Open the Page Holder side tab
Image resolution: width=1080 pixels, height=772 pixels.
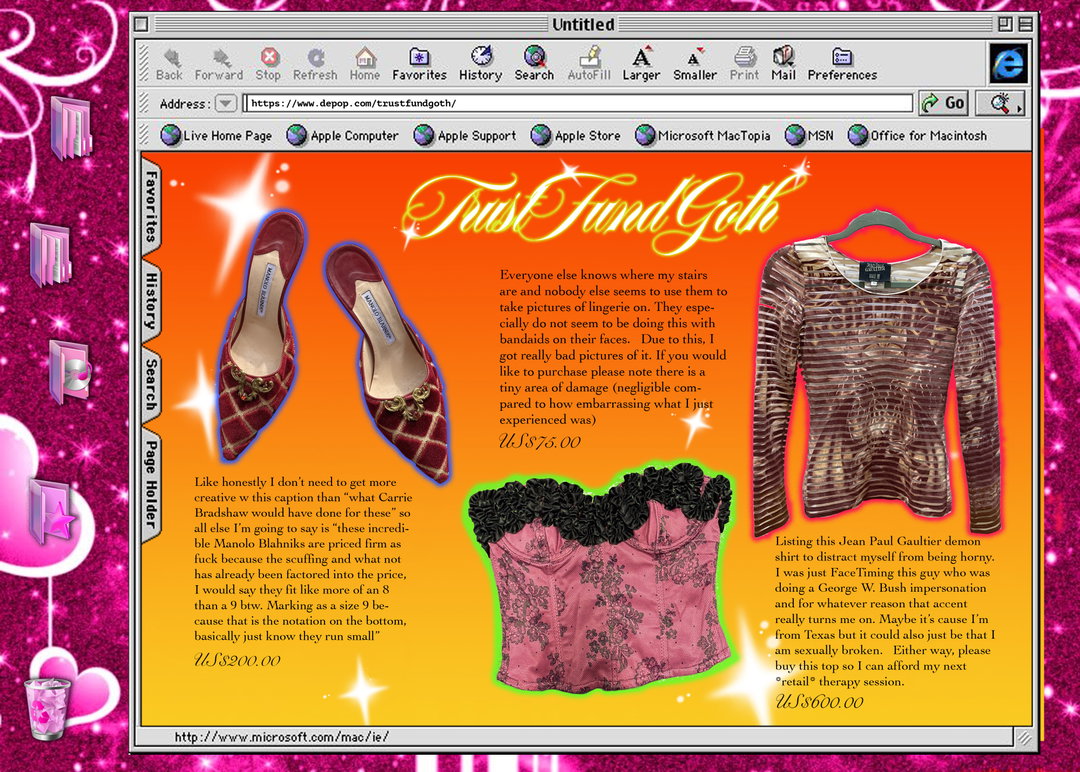(x=151, y=484)
